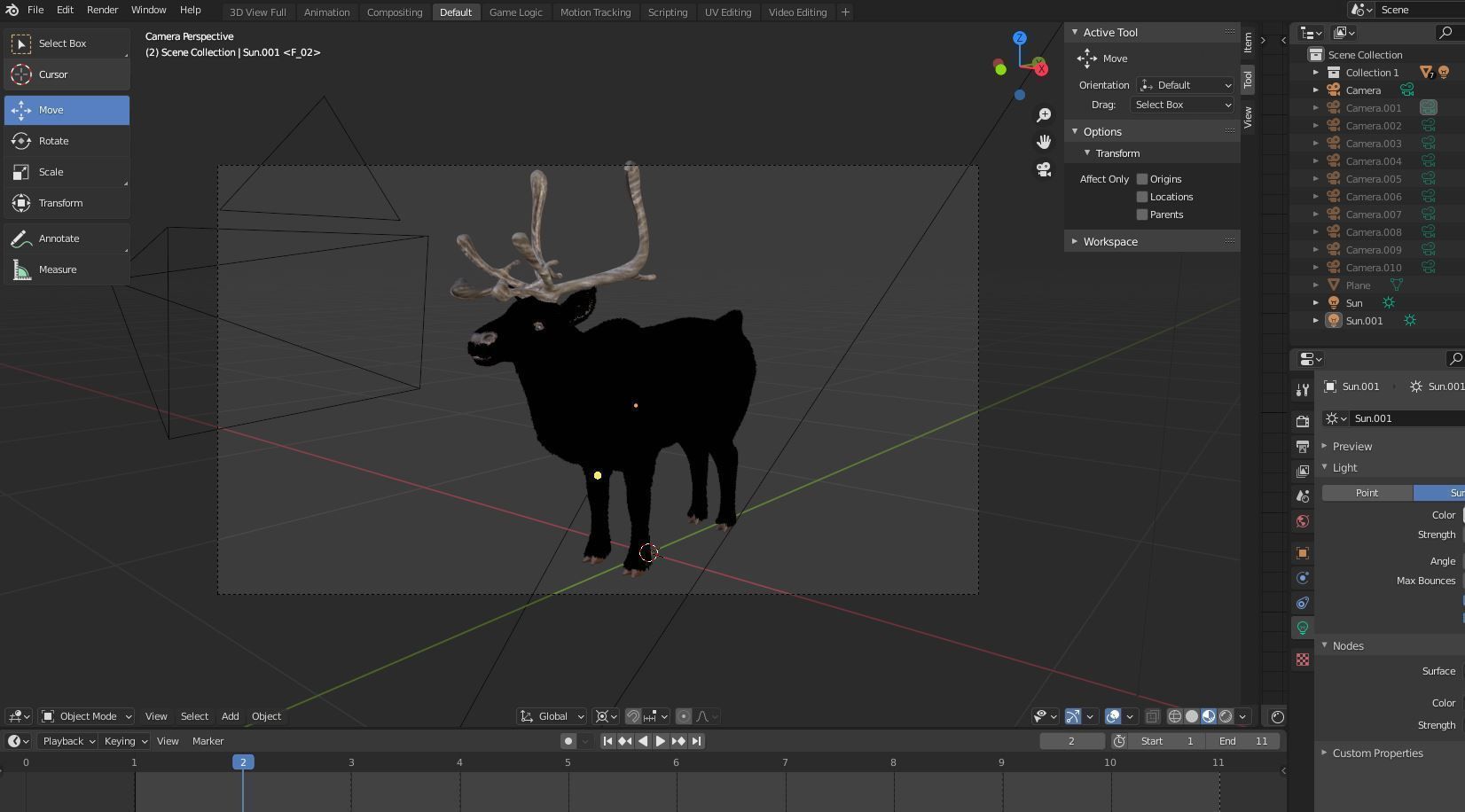Screen dimensions: 1465x812
Task: Open the Drag Select Box dropdown
Action: click(1182, 105)
